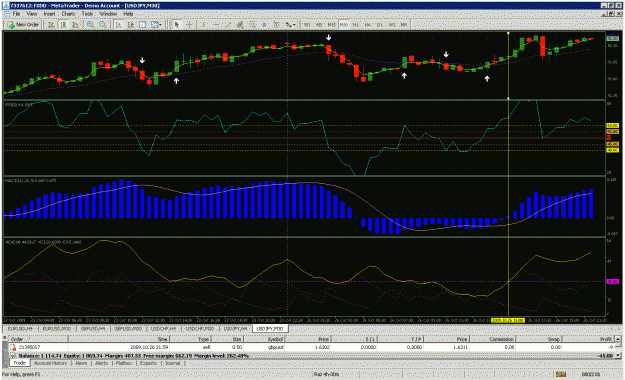
Task: Select the trendline drawing tool
Action: 228,25
